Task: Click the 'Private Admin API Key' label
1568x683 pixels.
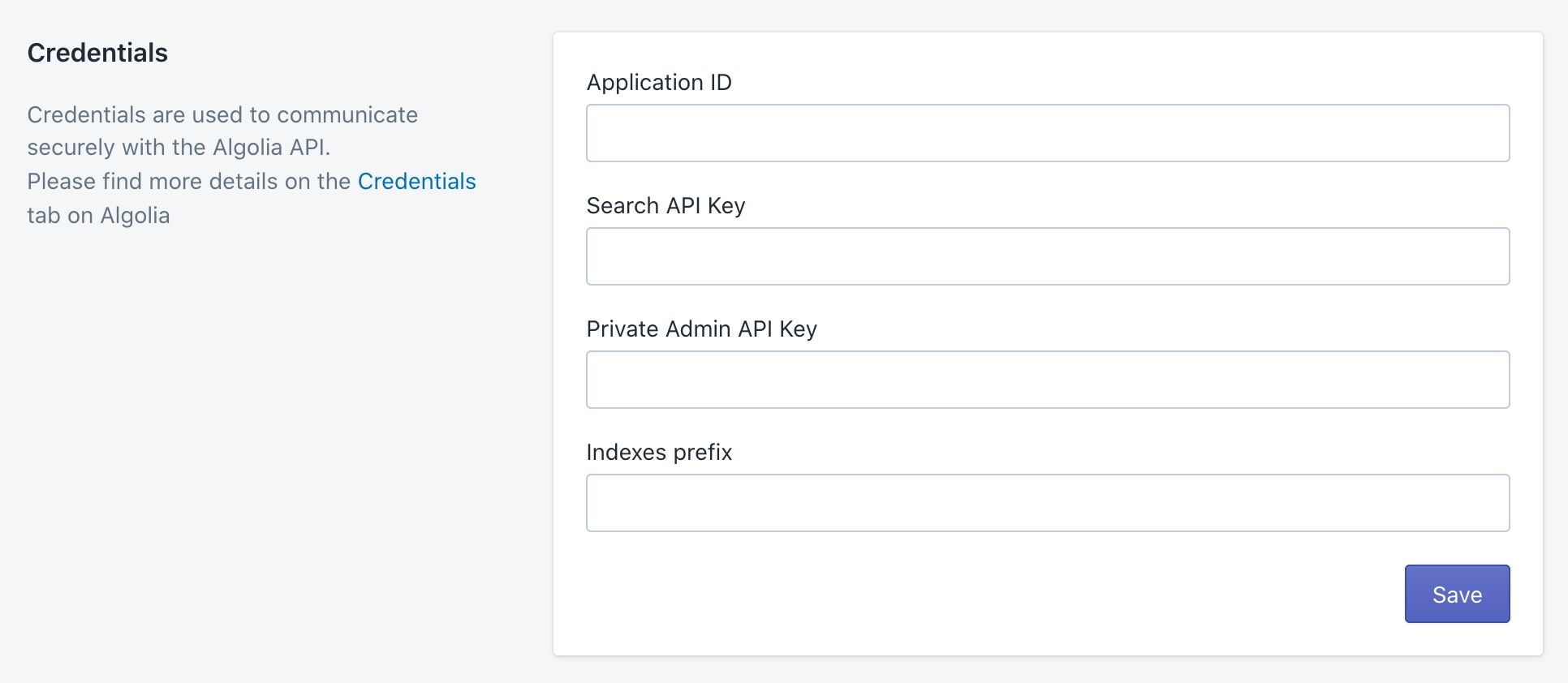Action: (x=701, y=329)
